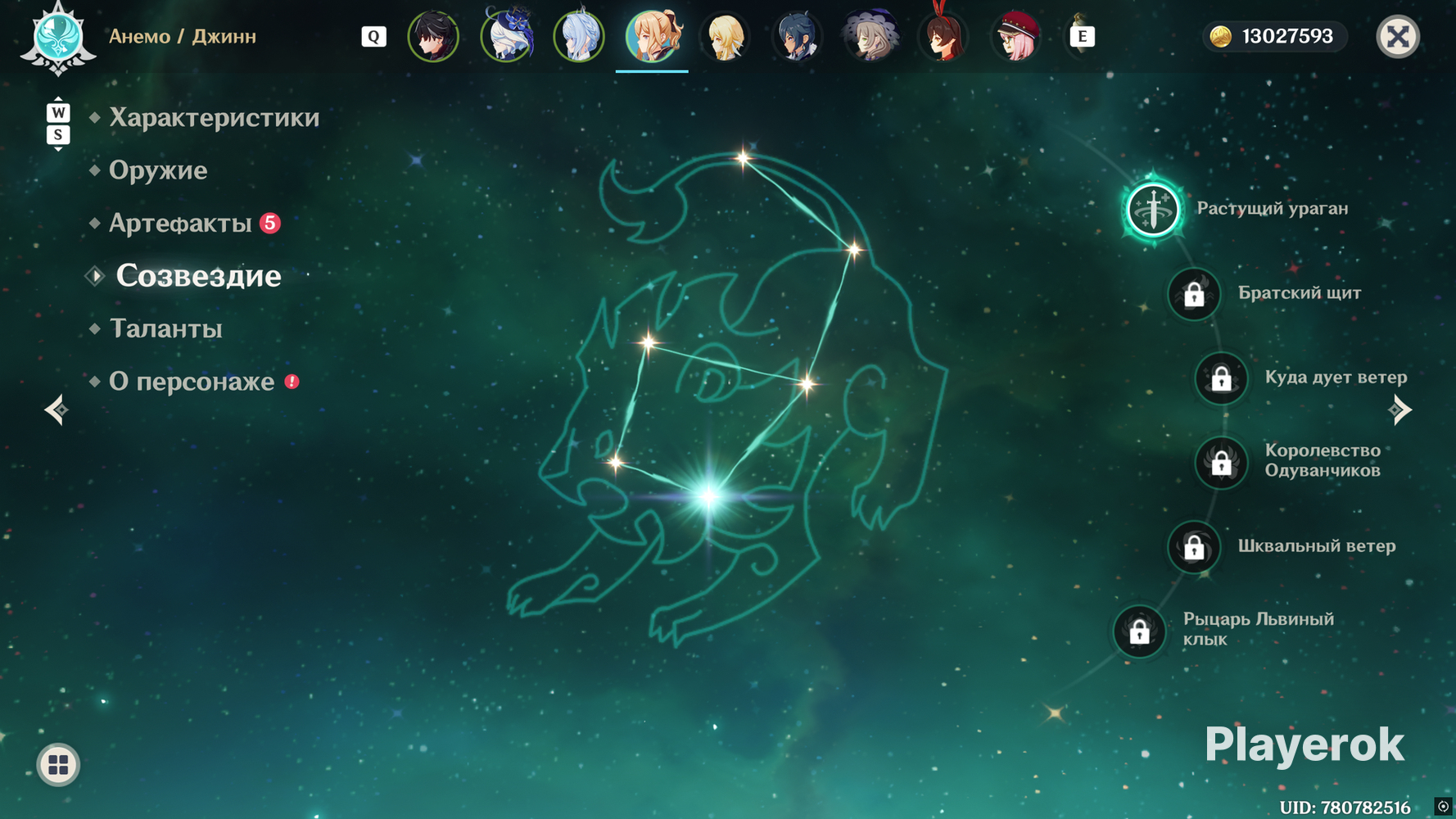Select the white-and-blue dragon-like character portrait
1456x819 pixels.
pos(507,36)
